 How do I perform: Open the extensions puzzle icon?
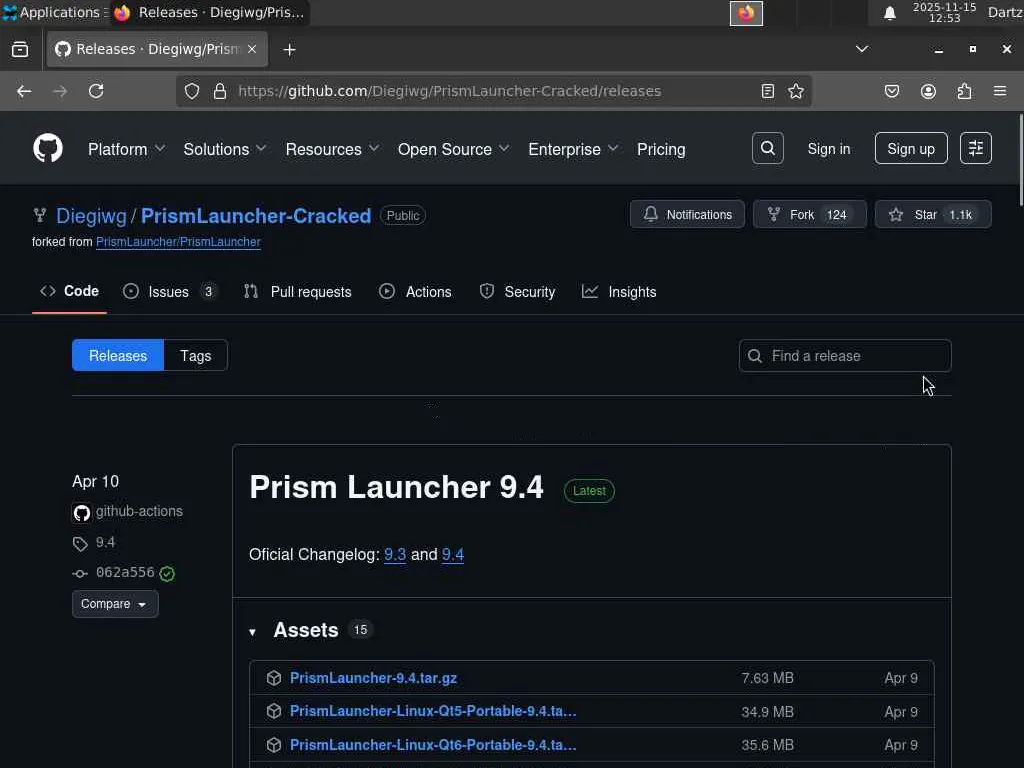click(964, 91)
